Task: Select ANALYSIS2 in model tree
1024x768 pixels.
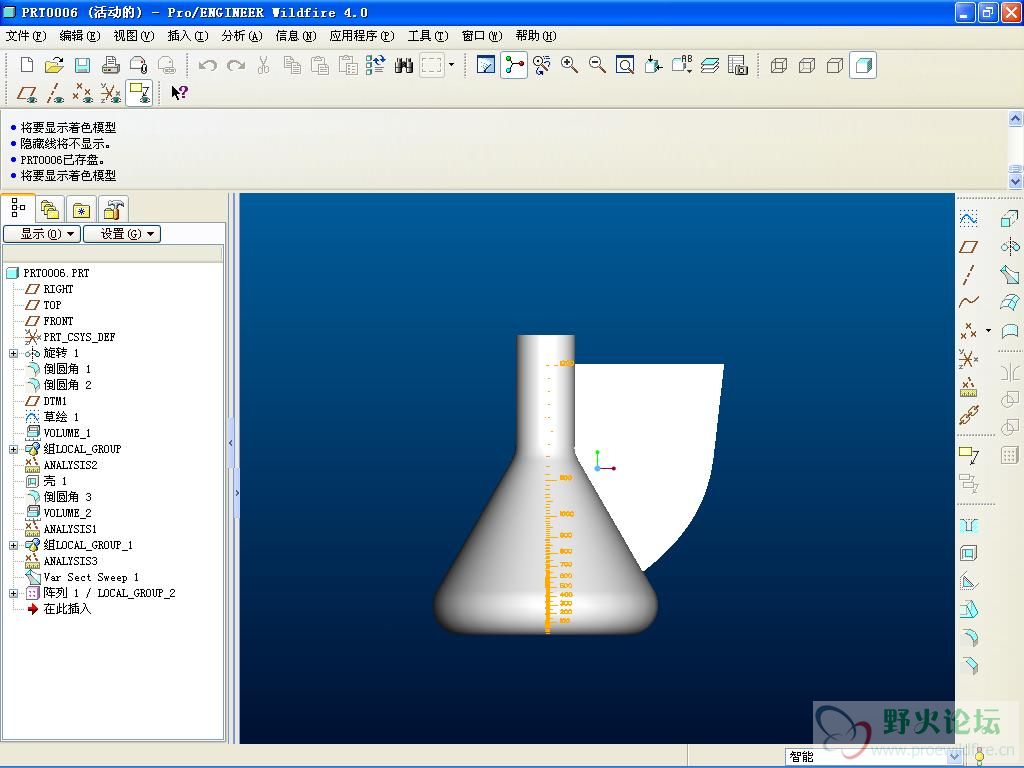Action: [x=70, y=465]
